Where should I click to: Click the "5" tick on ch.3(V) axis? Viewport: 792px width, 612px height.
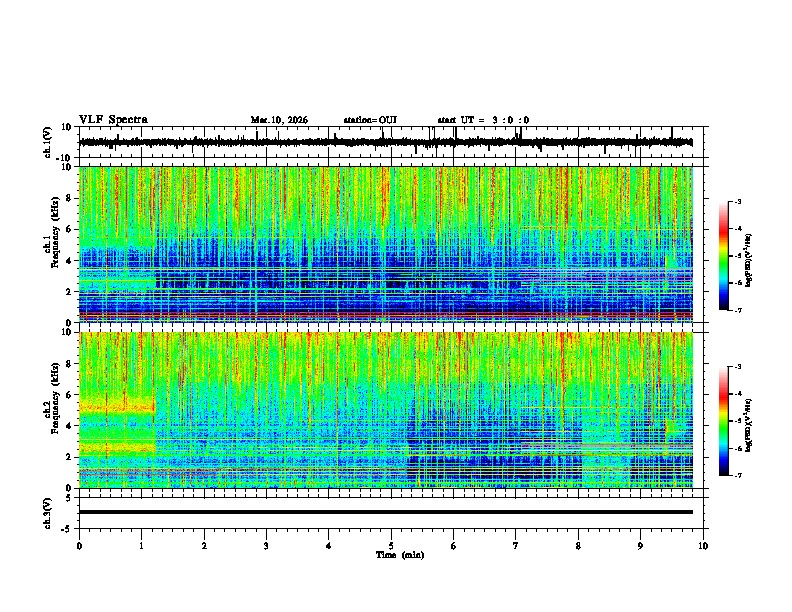coord(69,497)
